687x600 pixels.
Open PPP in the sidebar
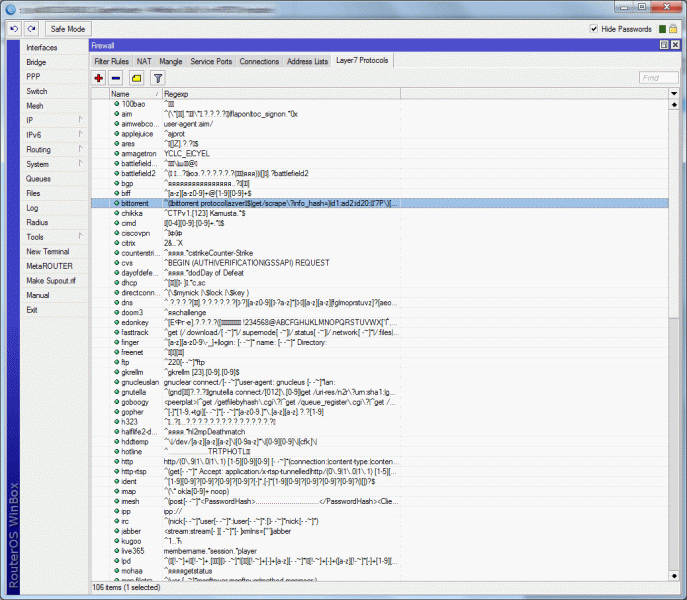pos(33,77)
